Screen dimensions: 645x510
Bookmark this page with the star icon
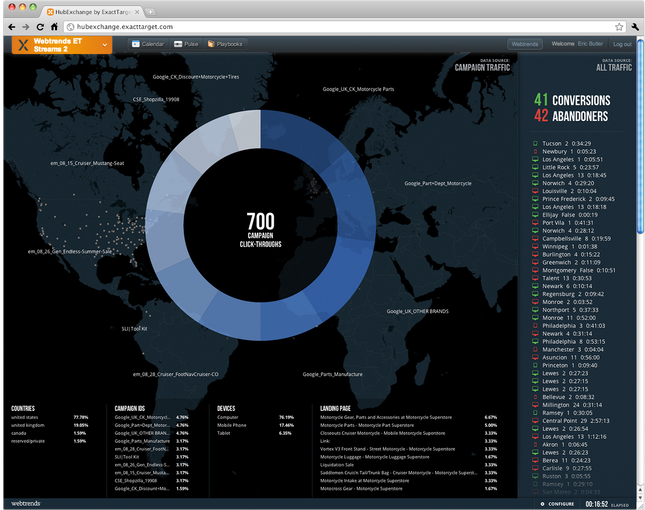click(617, 25)
